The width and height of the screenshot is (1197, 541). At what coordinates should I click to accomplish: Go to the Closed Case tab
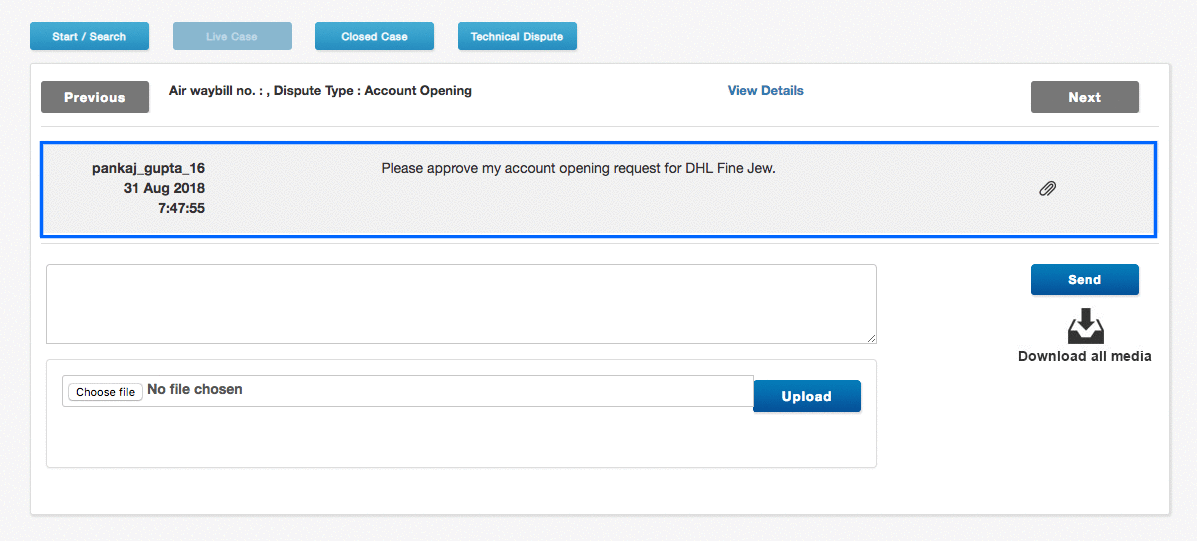[374, 37]
